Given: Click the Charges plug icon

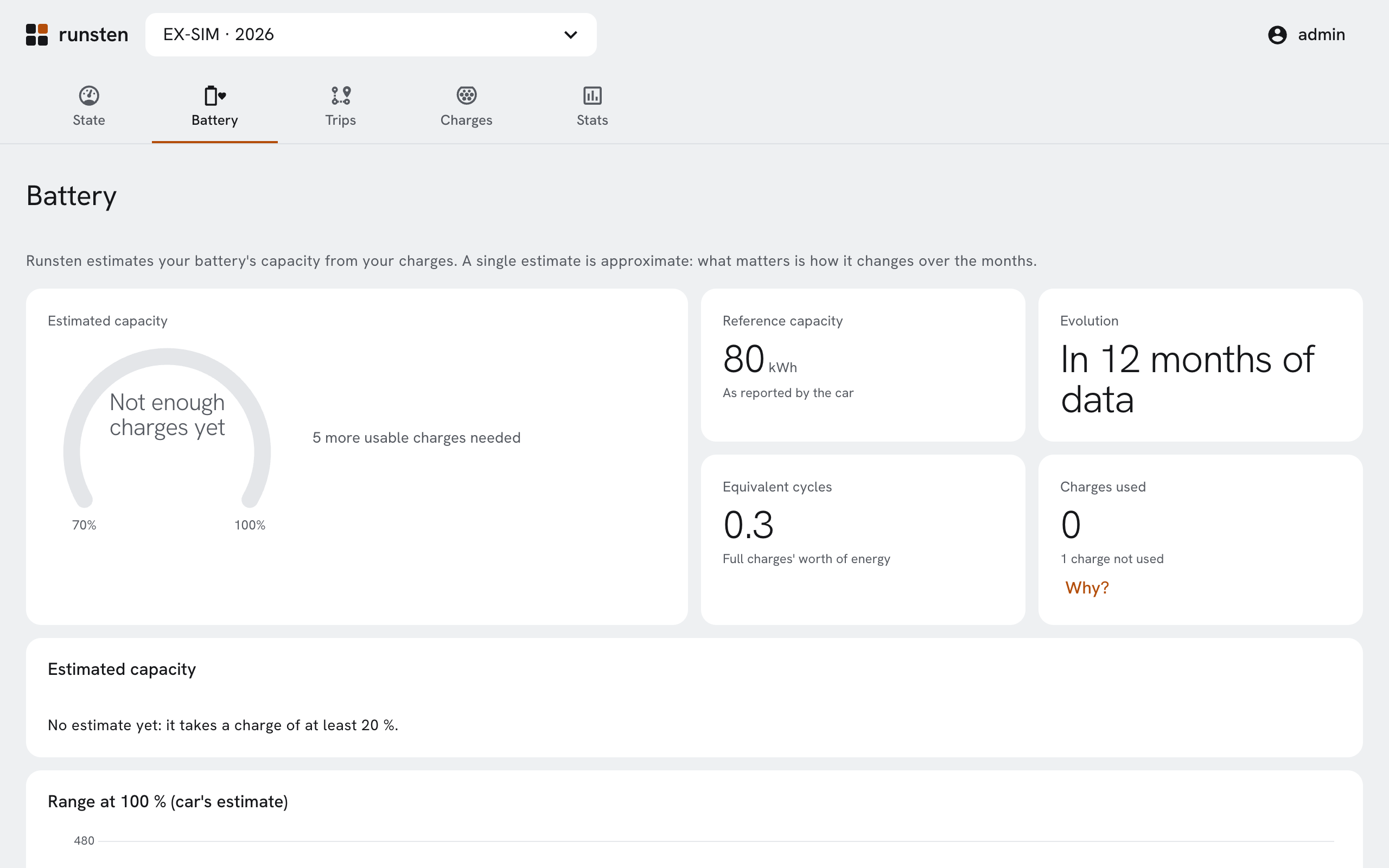Looking at the screenshot, I should pyautogui.click(x=467, y=95).
